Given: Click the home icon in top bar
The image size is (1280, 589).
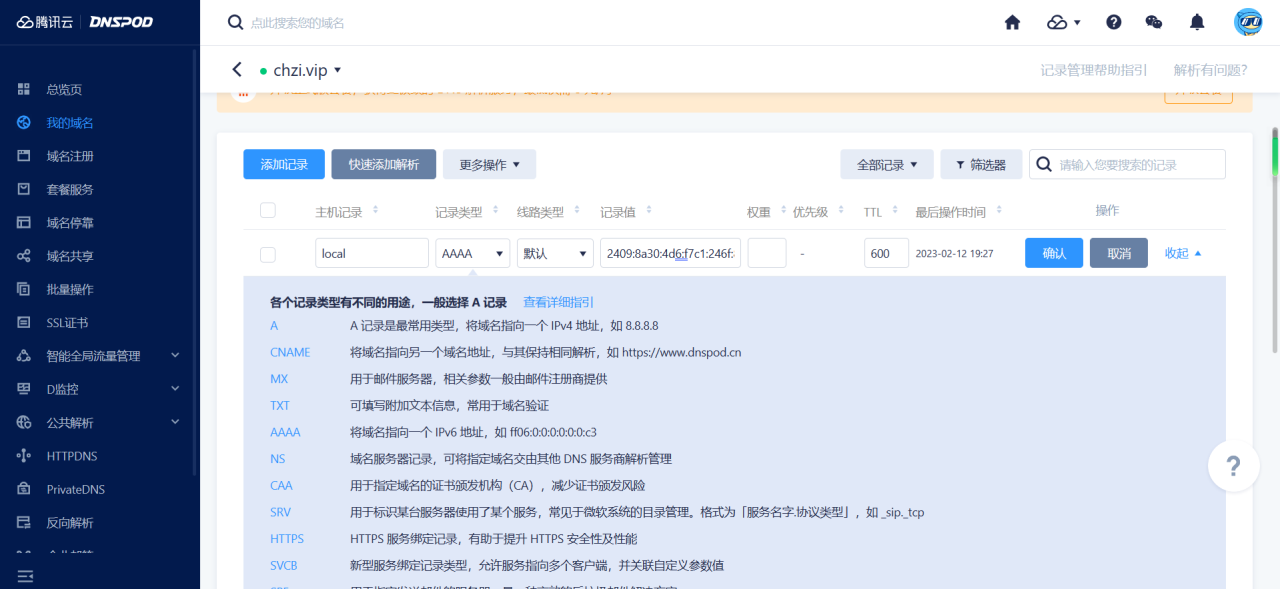Looking at the screenshot, I should point(1012,21).
